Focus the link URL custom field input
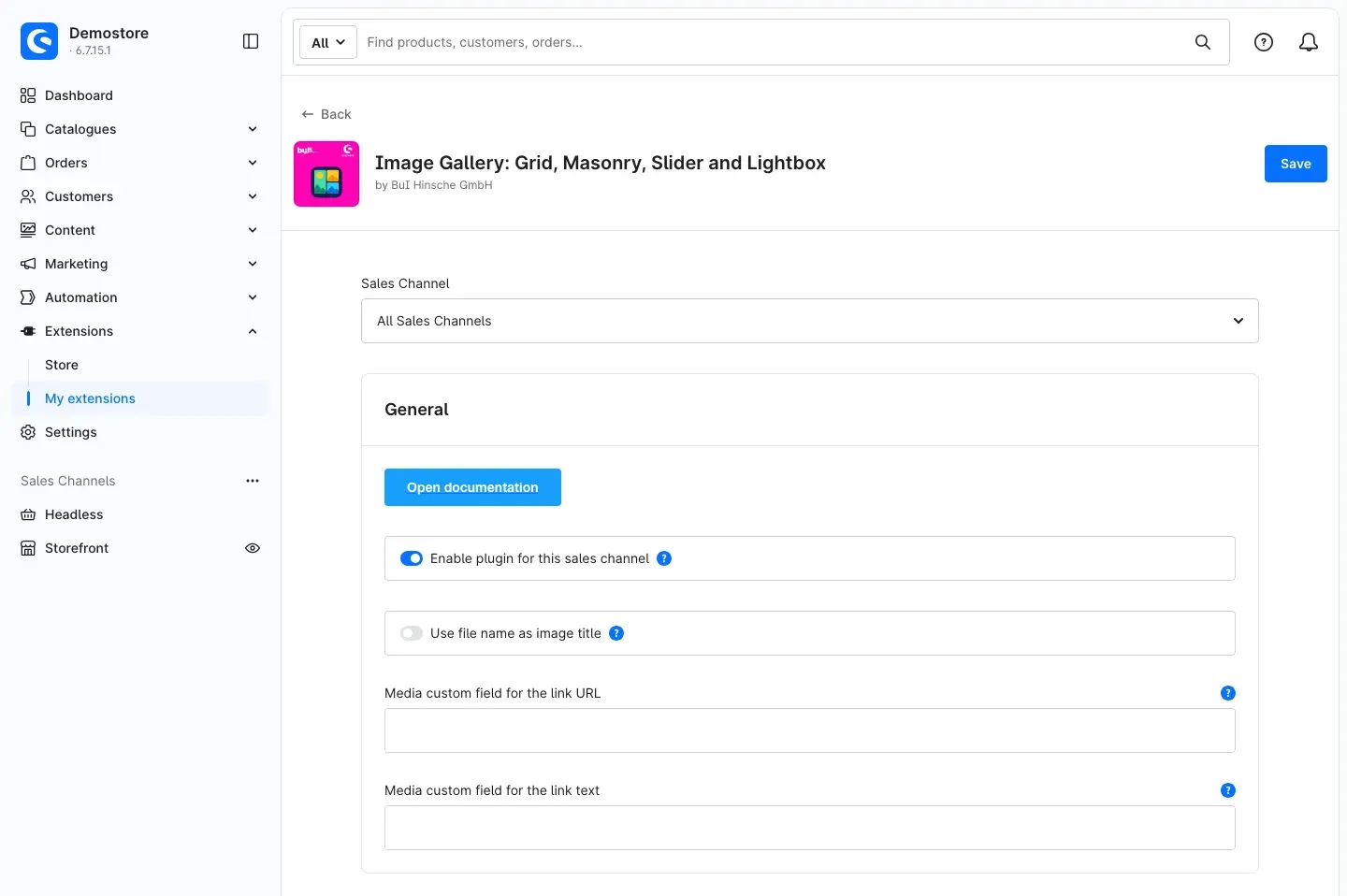This screenshot has width=1347, height=896. coord(810,730)
